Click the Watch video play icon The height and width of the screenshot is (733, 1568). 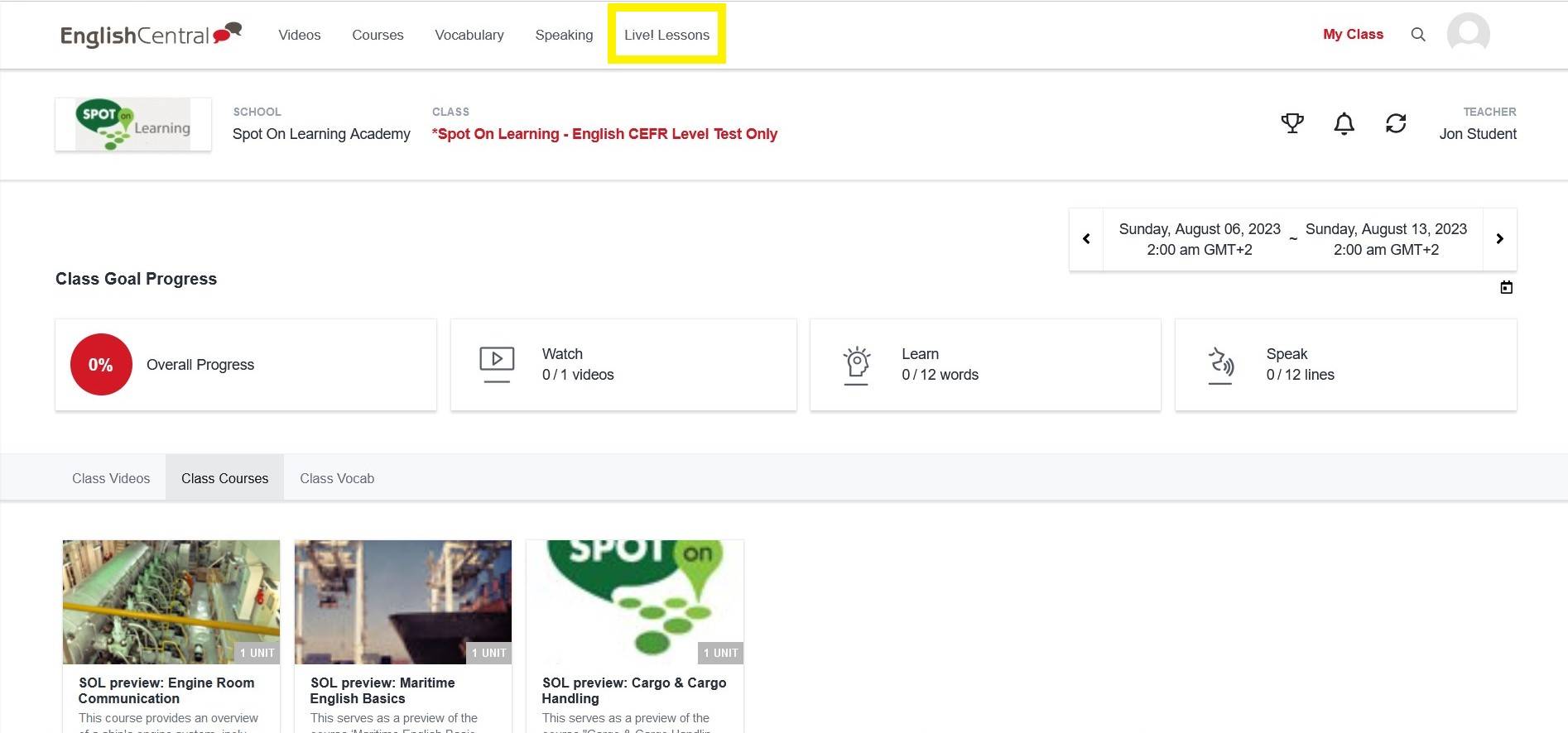[x=497, y=365]
